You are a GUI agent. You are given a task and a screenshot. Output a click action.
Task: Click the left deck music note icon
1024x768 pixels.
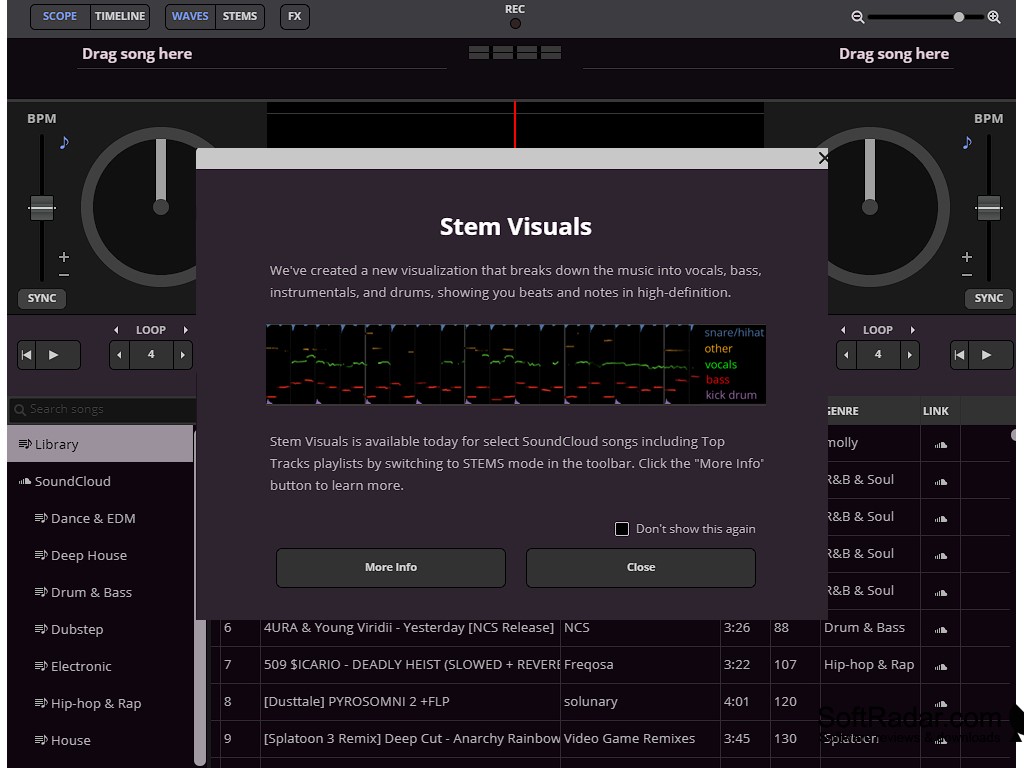coord(65,142)
